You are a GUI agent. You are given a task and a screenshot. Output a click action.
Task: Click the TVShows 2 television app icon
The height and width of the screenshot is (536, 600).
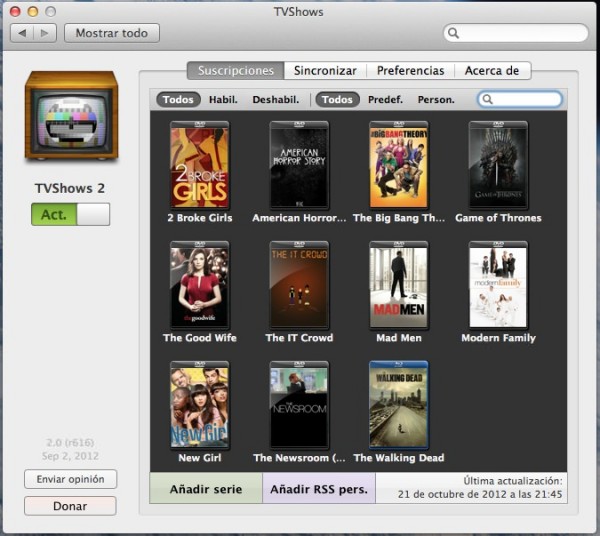click(71, 116)
